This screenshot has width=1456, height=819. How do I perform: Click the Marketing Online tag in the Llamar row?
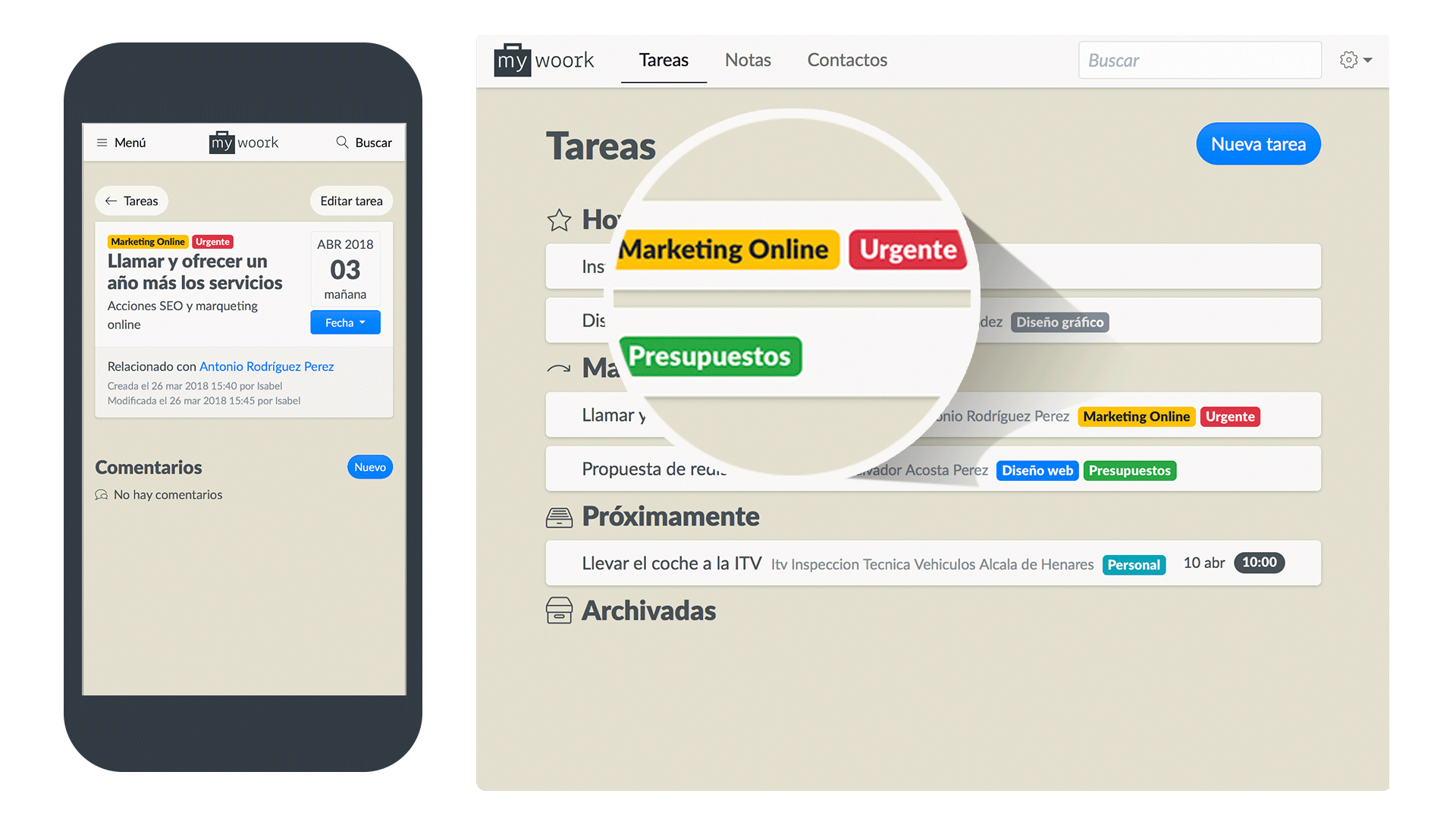[x=1136, y=416]
